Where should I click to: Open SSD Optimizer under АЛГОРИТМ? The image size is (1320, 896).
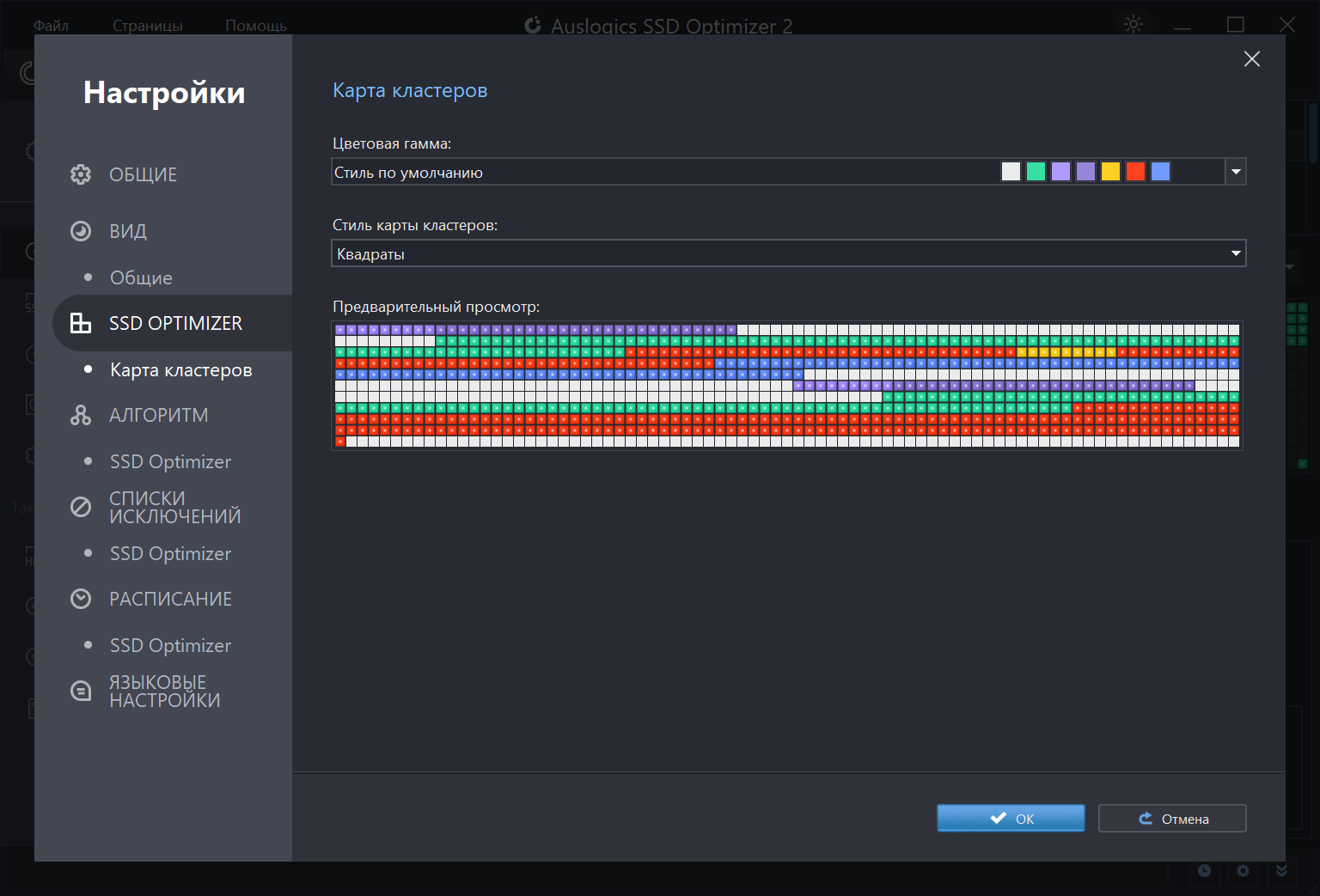tap(170, 461)
